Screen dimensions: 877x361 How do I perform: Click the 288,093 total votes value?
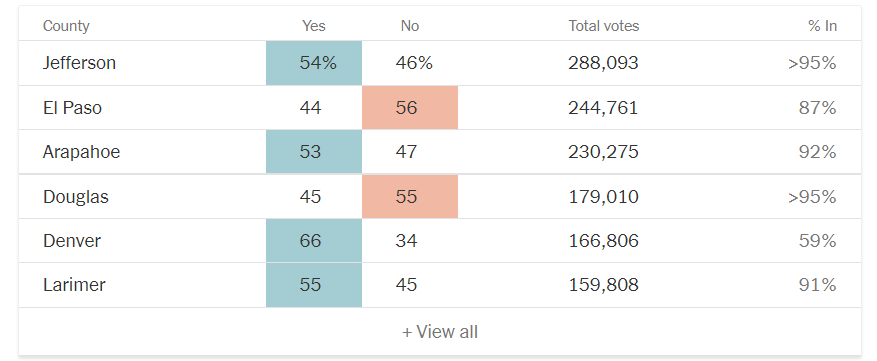tap(603, 63)
